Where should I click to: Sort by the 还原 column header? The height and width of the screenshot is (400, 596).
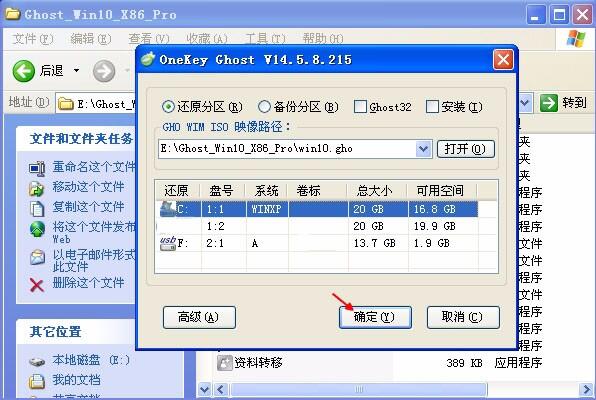coord(177,190)
